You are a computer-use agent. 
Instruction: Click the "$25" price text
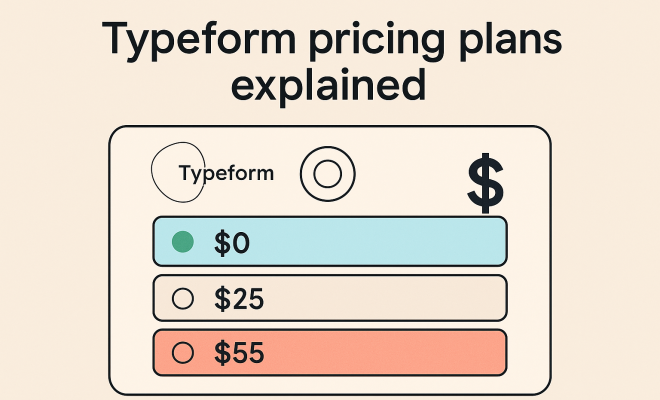click(x=239, y=299)
